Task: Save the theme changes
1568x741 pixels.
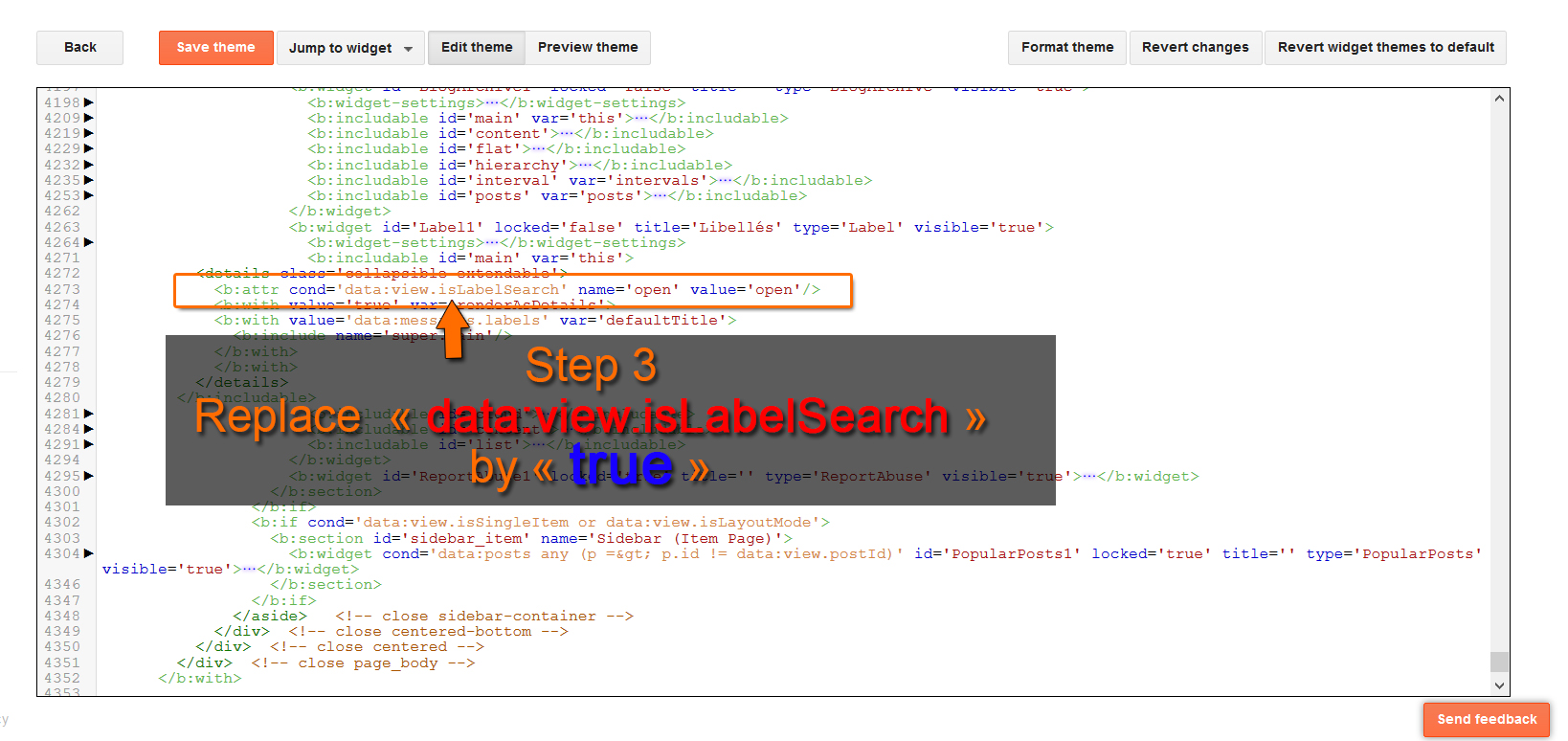Action: pos(216,47)
